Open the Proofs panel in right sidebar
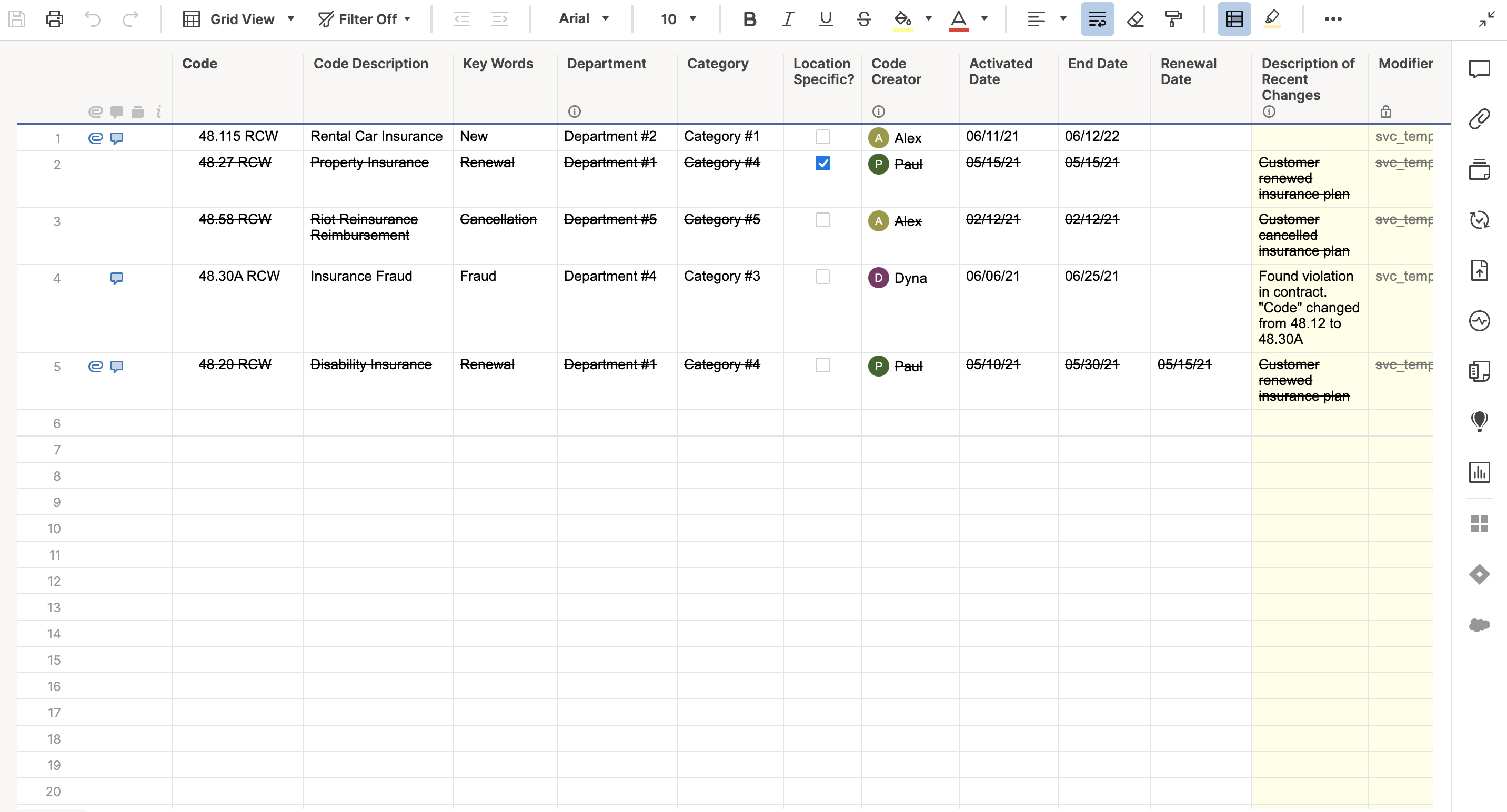 pos(1479,169)
